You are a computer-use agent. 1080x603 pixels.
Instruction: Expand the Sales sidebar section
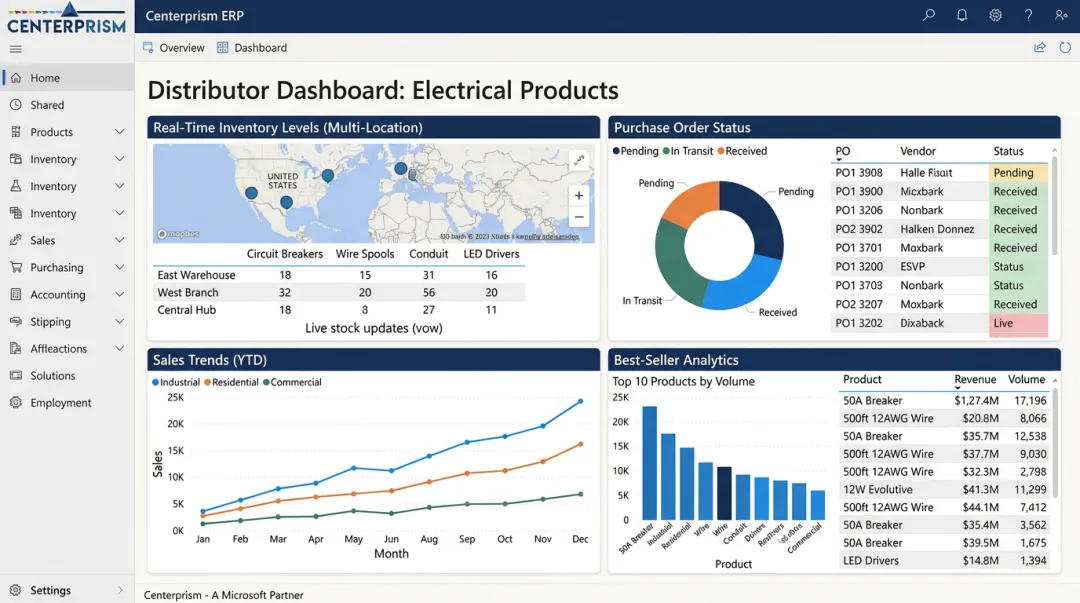click(x=119, y=240)
